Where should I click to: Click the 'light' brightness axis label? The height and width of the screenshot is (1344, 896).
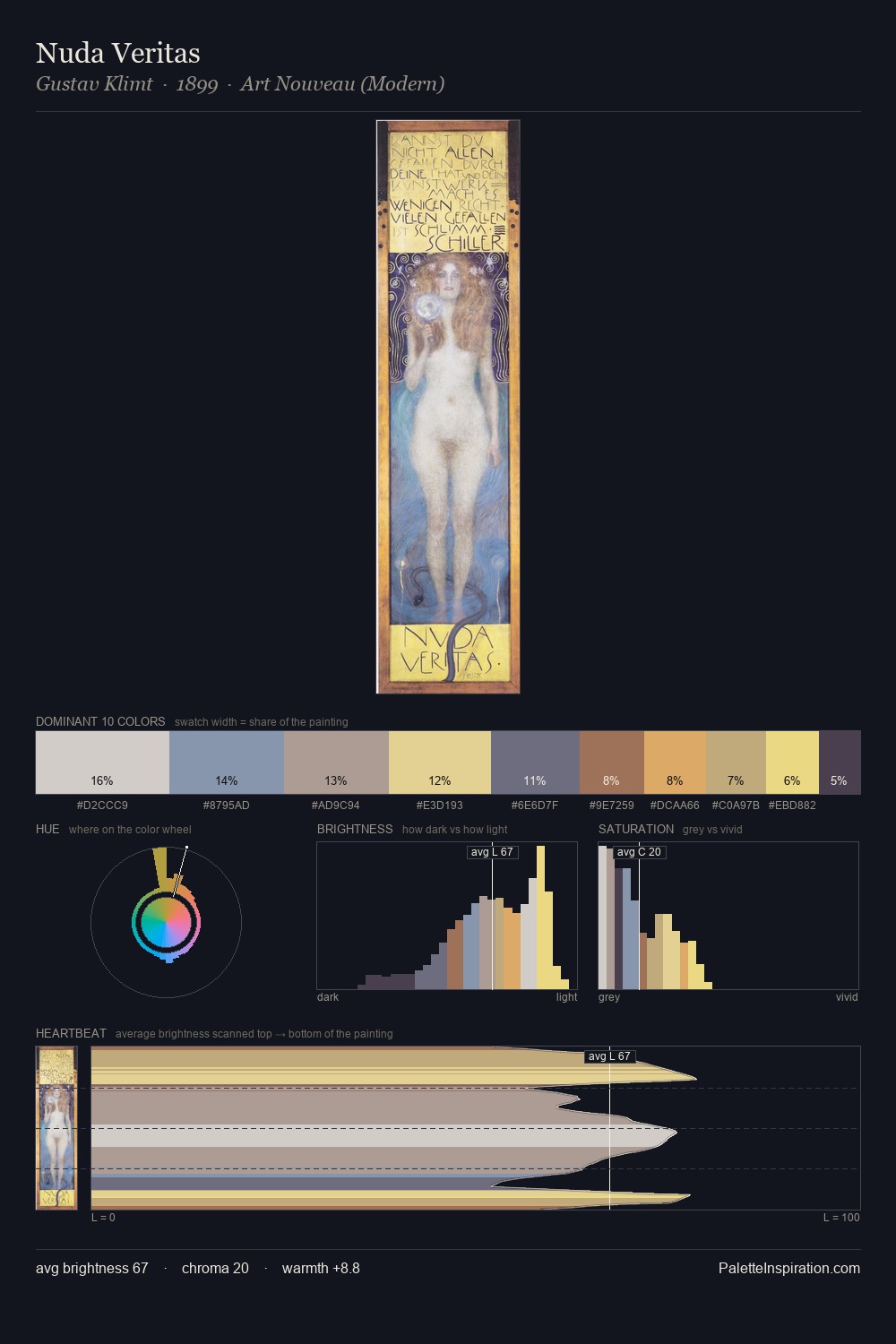(x=566, y=997)
